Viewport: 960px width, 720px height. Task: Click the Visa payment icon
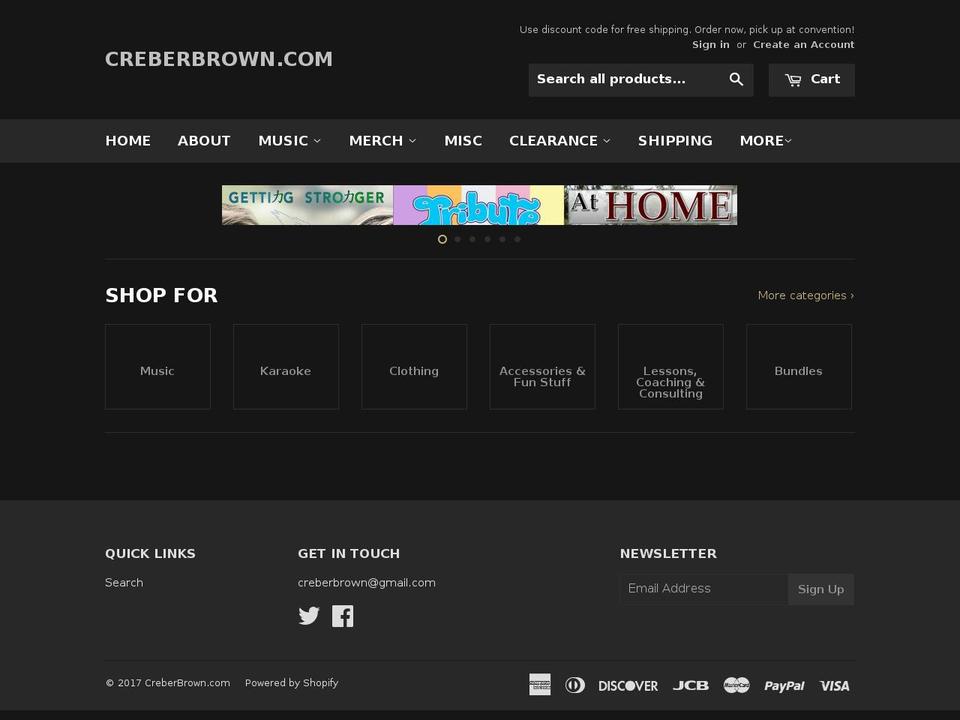834,686
